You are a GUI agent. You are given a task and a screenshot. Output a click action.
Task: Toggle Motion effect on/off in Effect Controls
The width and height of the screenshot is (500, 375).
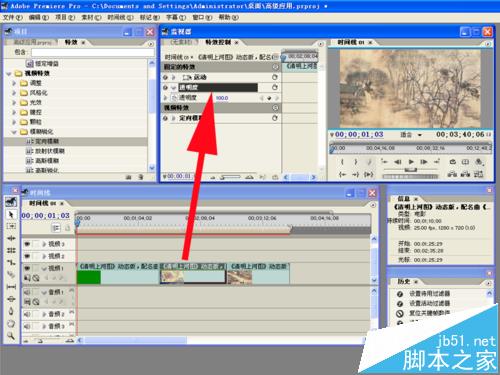pos(165,77)
